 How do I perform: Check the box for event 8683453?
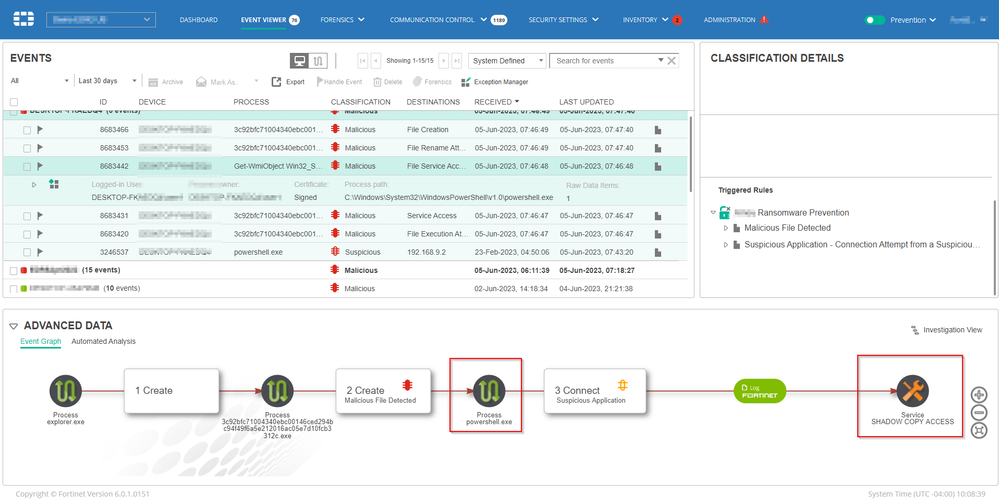[x=27, y=148]
